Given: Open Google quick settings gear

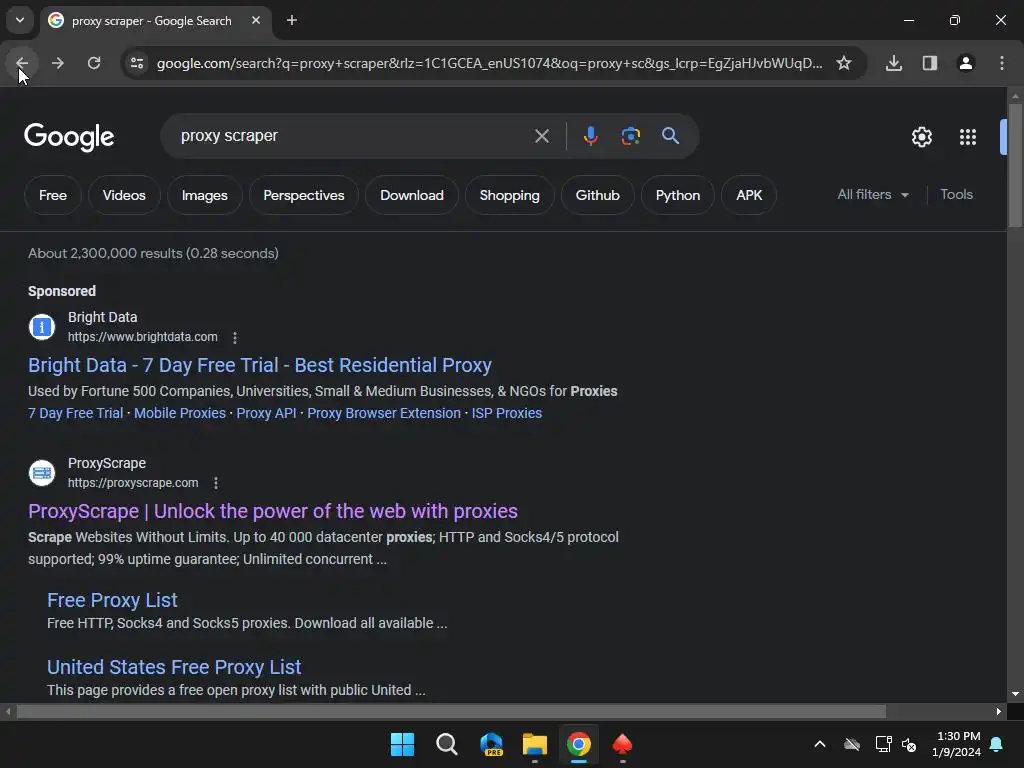Looking at the screenshot, I should [x=921, y=136].
